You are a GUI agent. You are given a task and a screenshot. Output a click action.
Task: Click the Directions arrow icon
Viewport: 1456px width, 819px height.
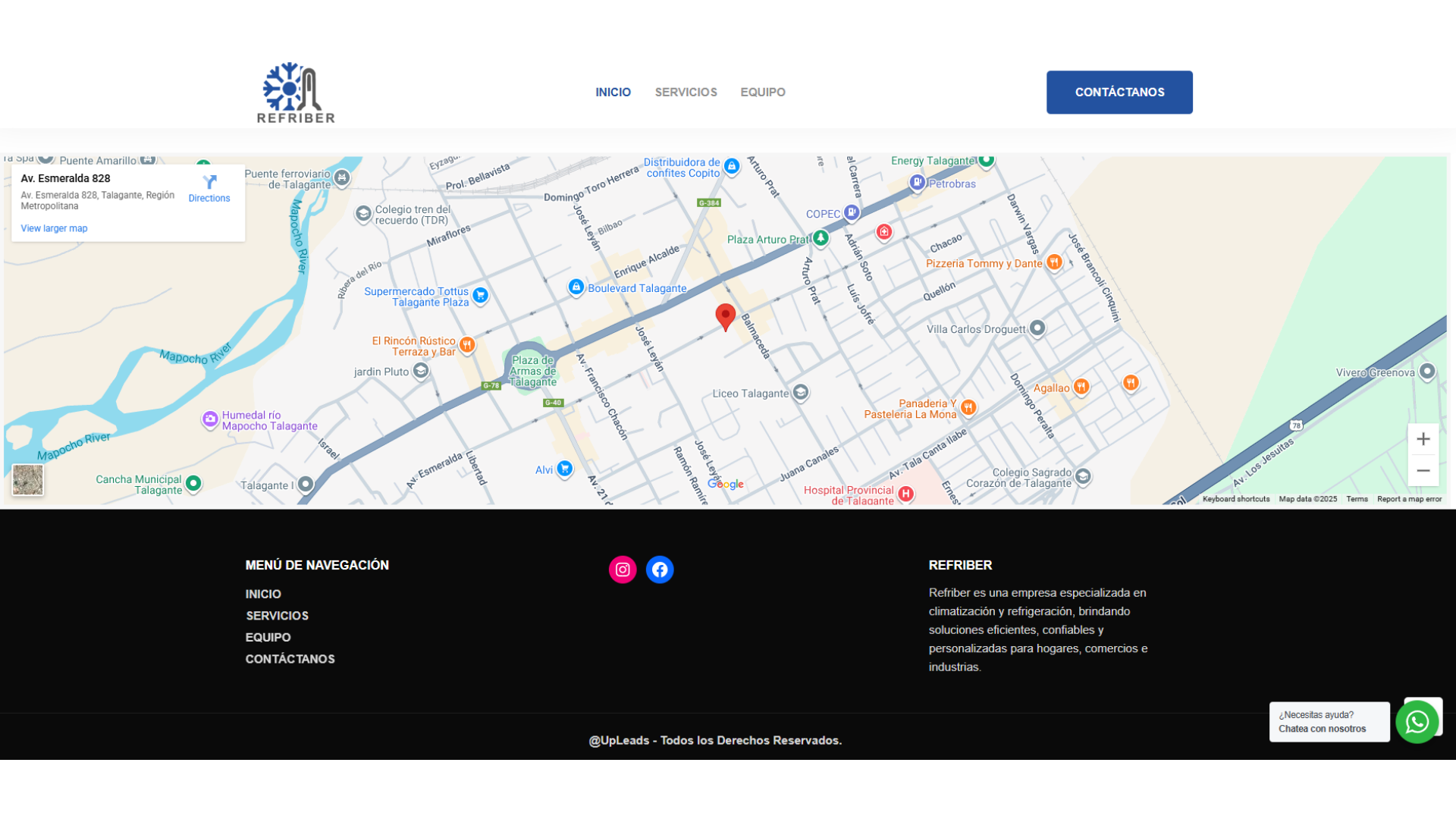pyautogui.click(x=209, y=182)
